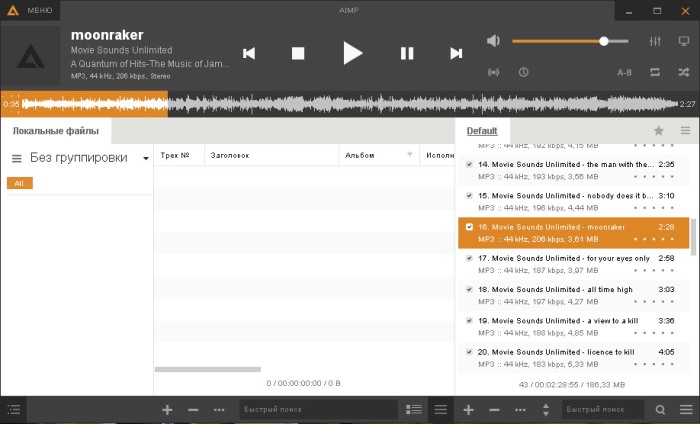Screen dimensions: 700x424
Task: Open playlist tabs menu icon
Action: pyautogui.click(x=685, y=130)
